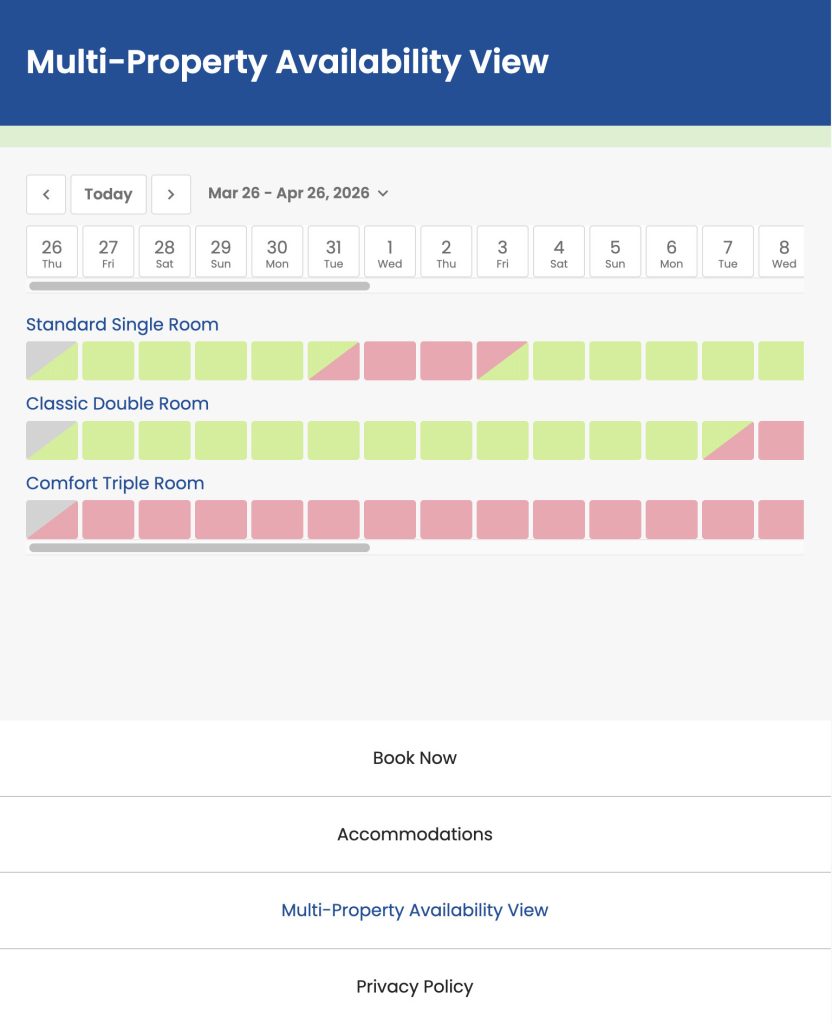The image size is (832, 1024).
Task: Select the Mar 30 Monday date header
Action: click(277, 251)
